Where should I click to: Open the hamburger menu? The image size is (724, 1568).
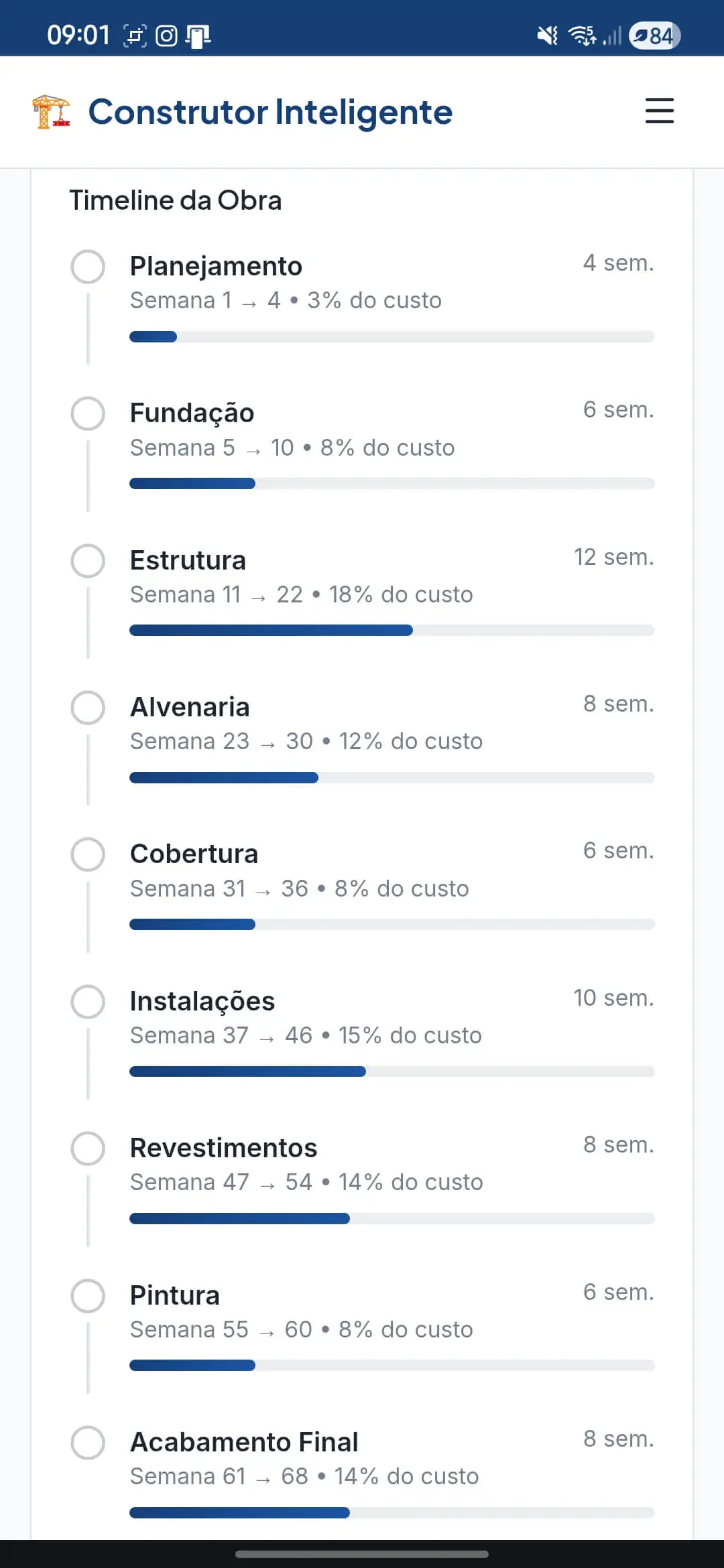(659, 111)
